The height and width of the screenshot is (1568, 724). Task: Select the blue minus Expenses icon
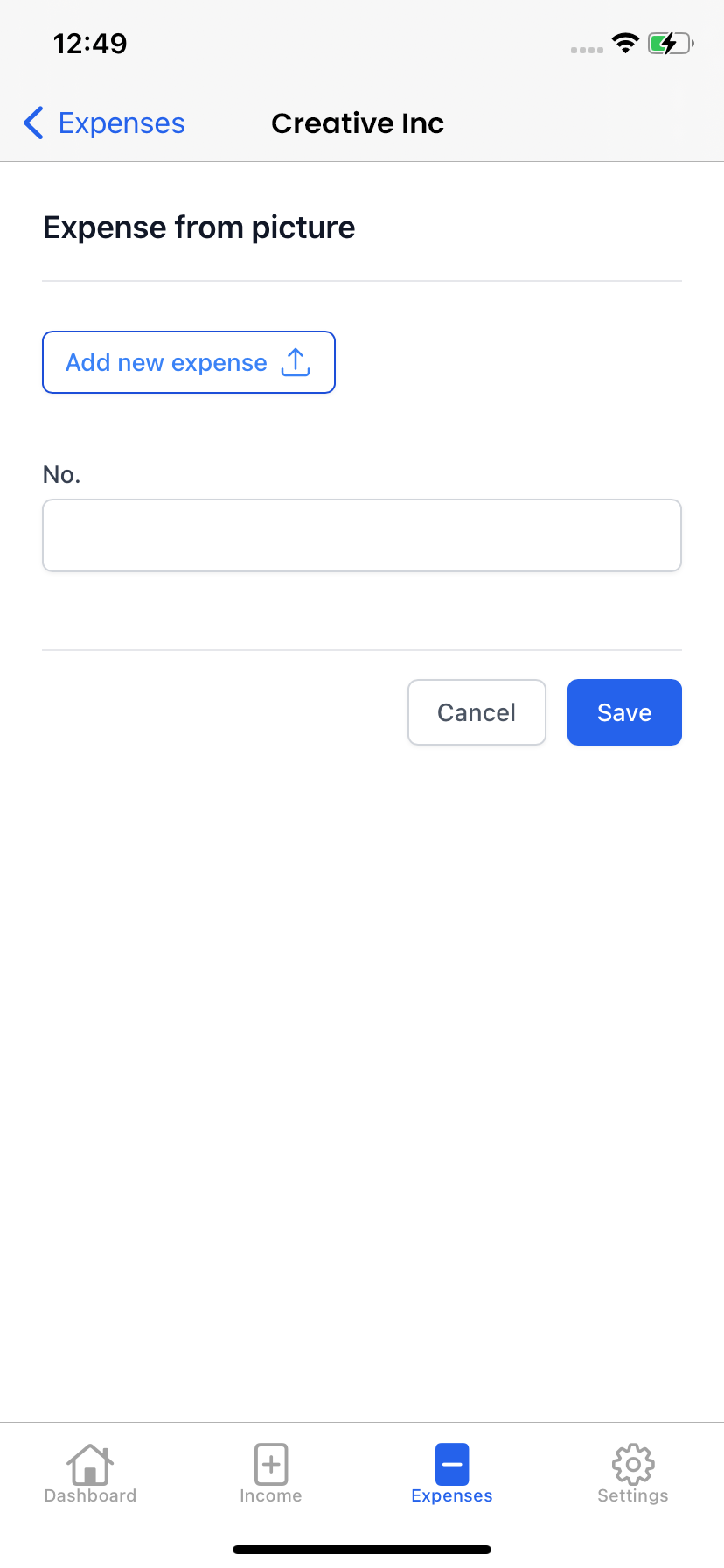tap(452, 1463)
